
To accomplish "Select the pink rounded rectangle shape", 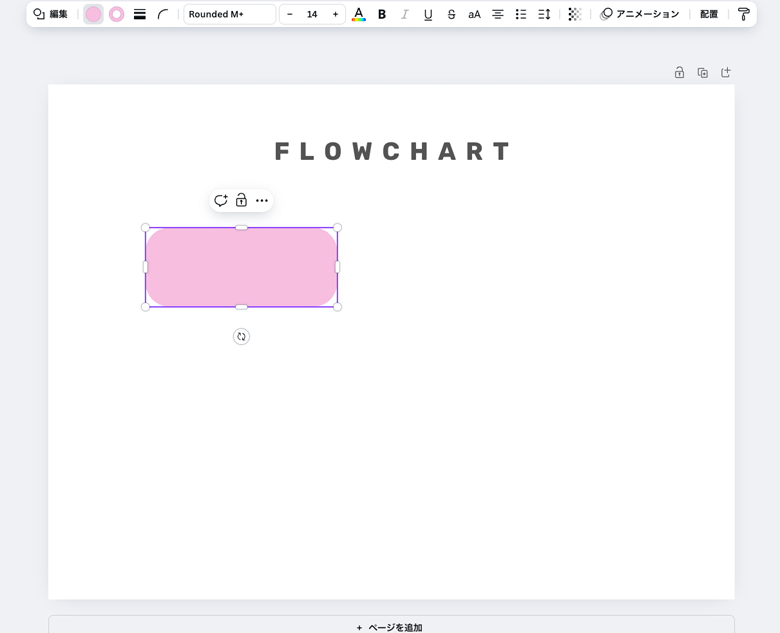I will [241, 267].
